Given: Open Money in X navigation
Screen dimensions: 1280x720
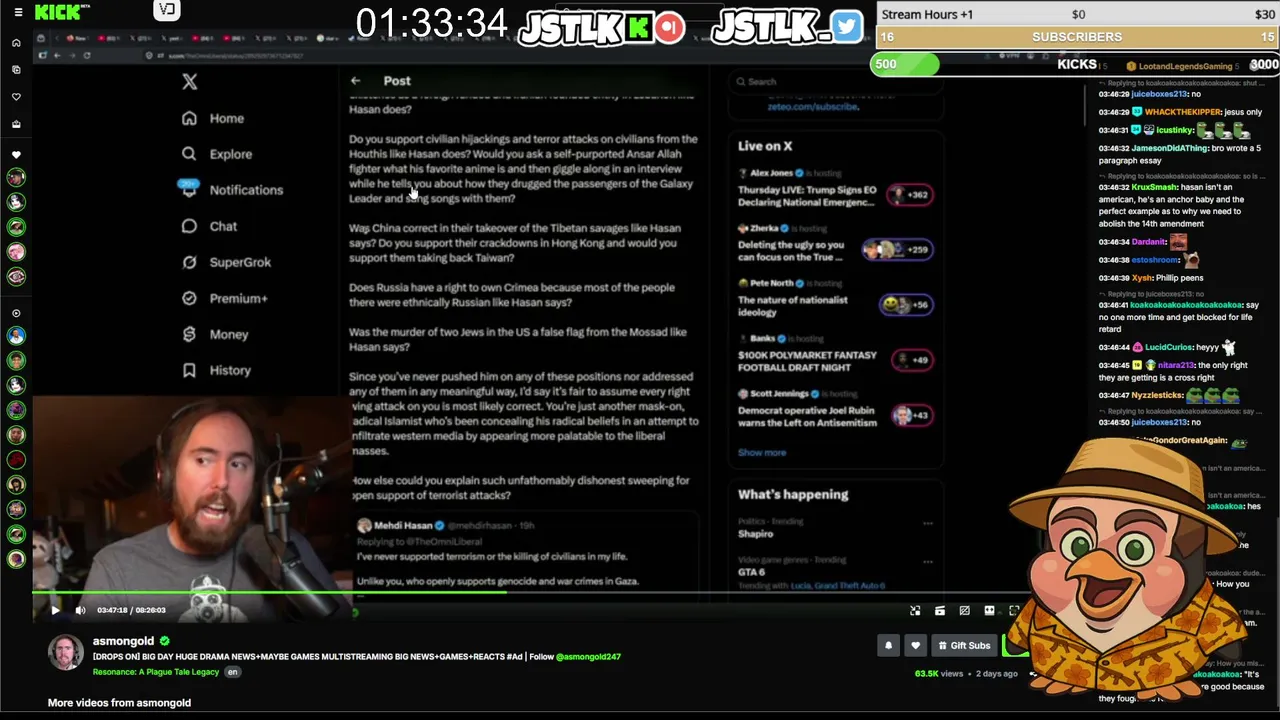Looking at the screenshot, I should tap(215, 334).
